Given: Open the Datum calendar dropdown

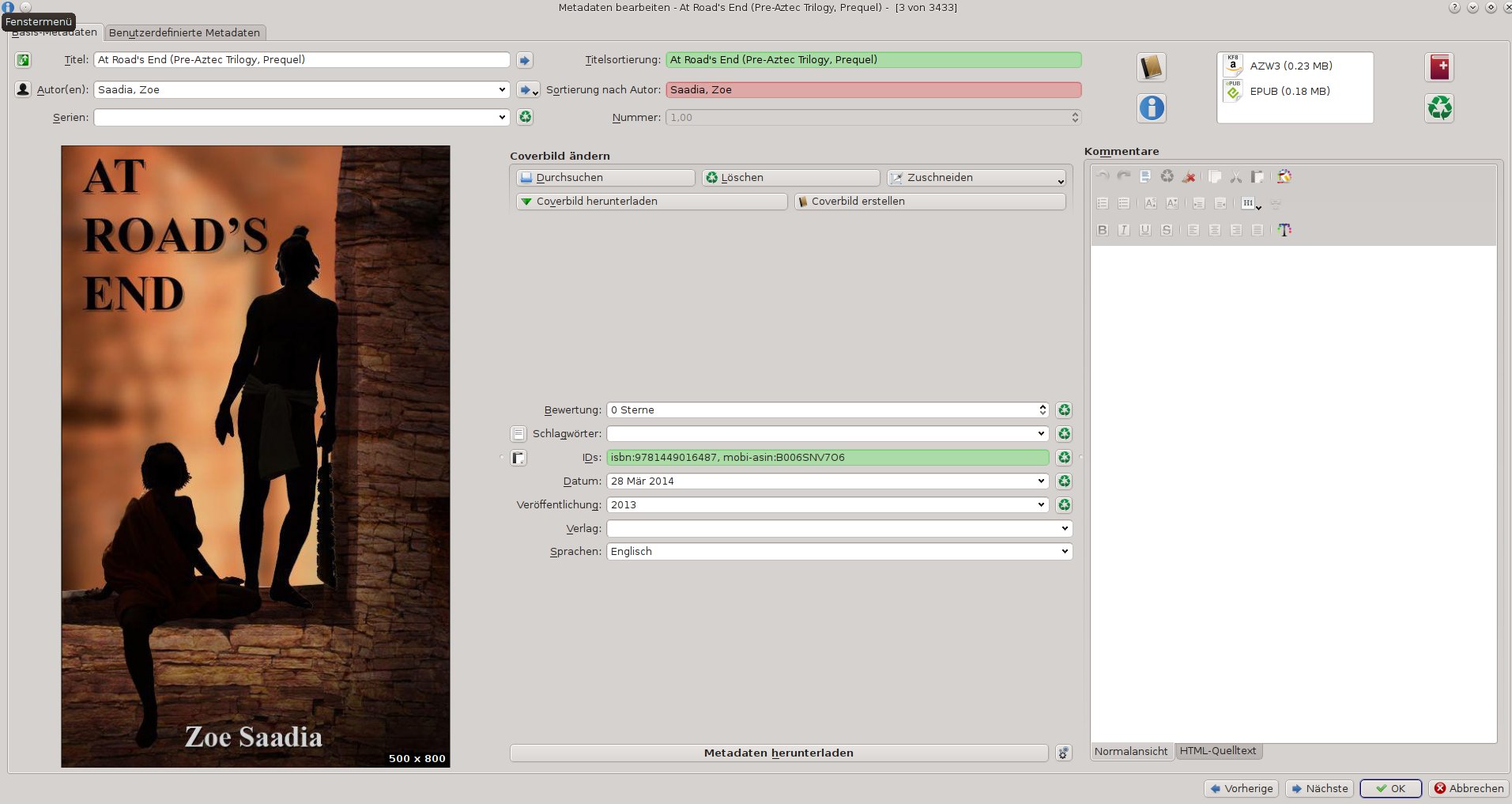Looking at the screenshot, I should [1041, 481].
